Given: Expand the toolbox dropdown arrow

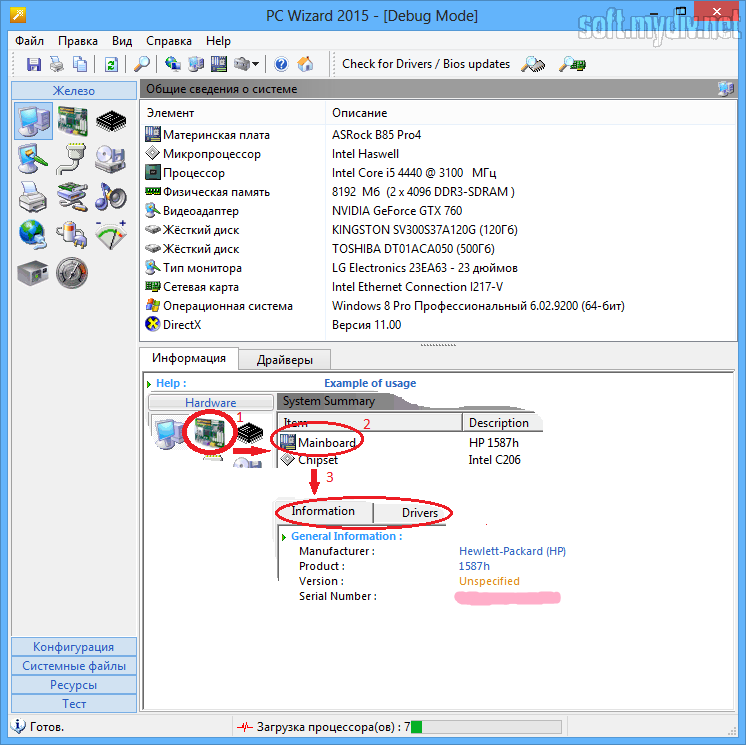Looking at the screenshot, I should tap(255, 64).
